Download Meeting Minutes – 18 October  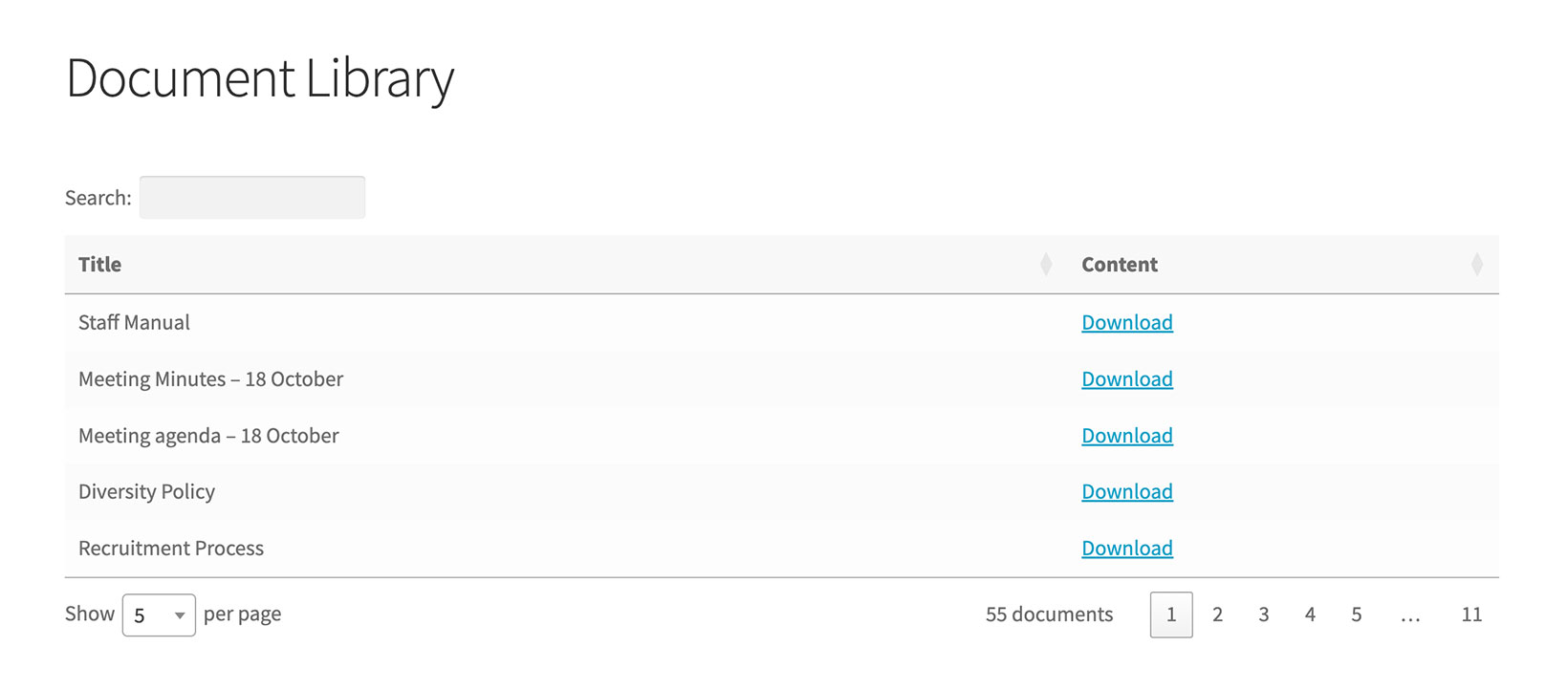1127,378
